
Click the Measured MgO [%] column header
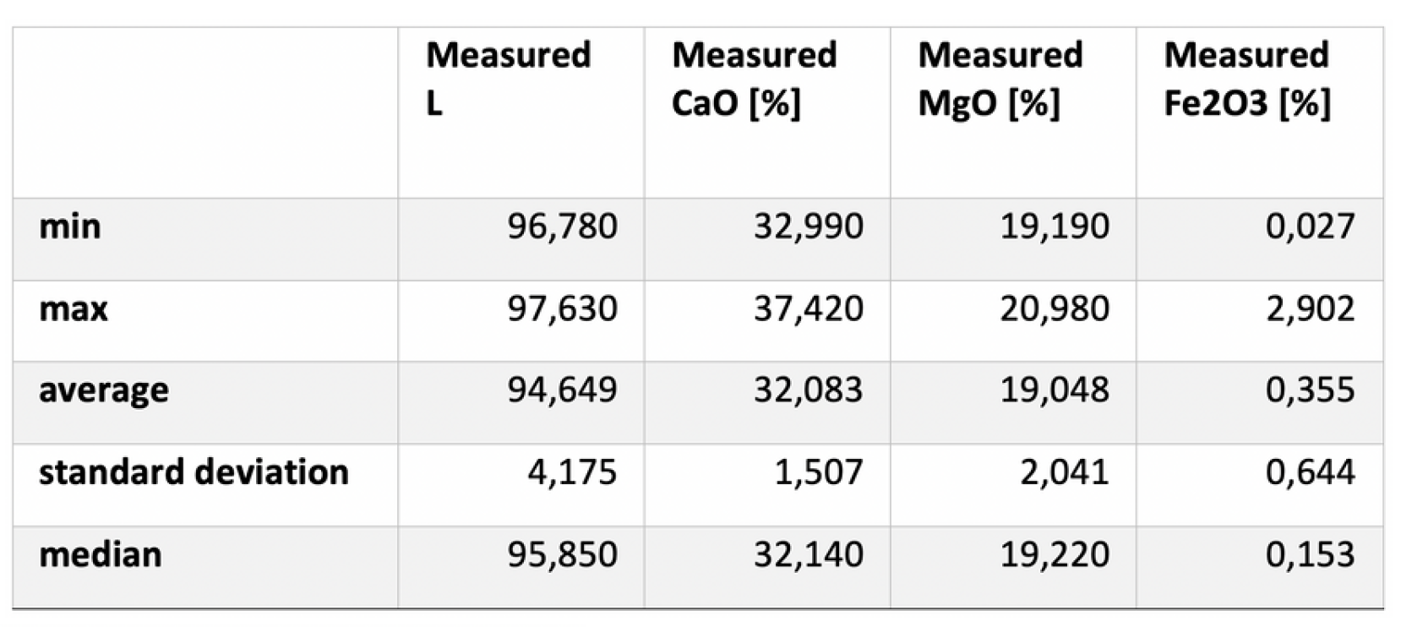click(x=1000, y=78)
